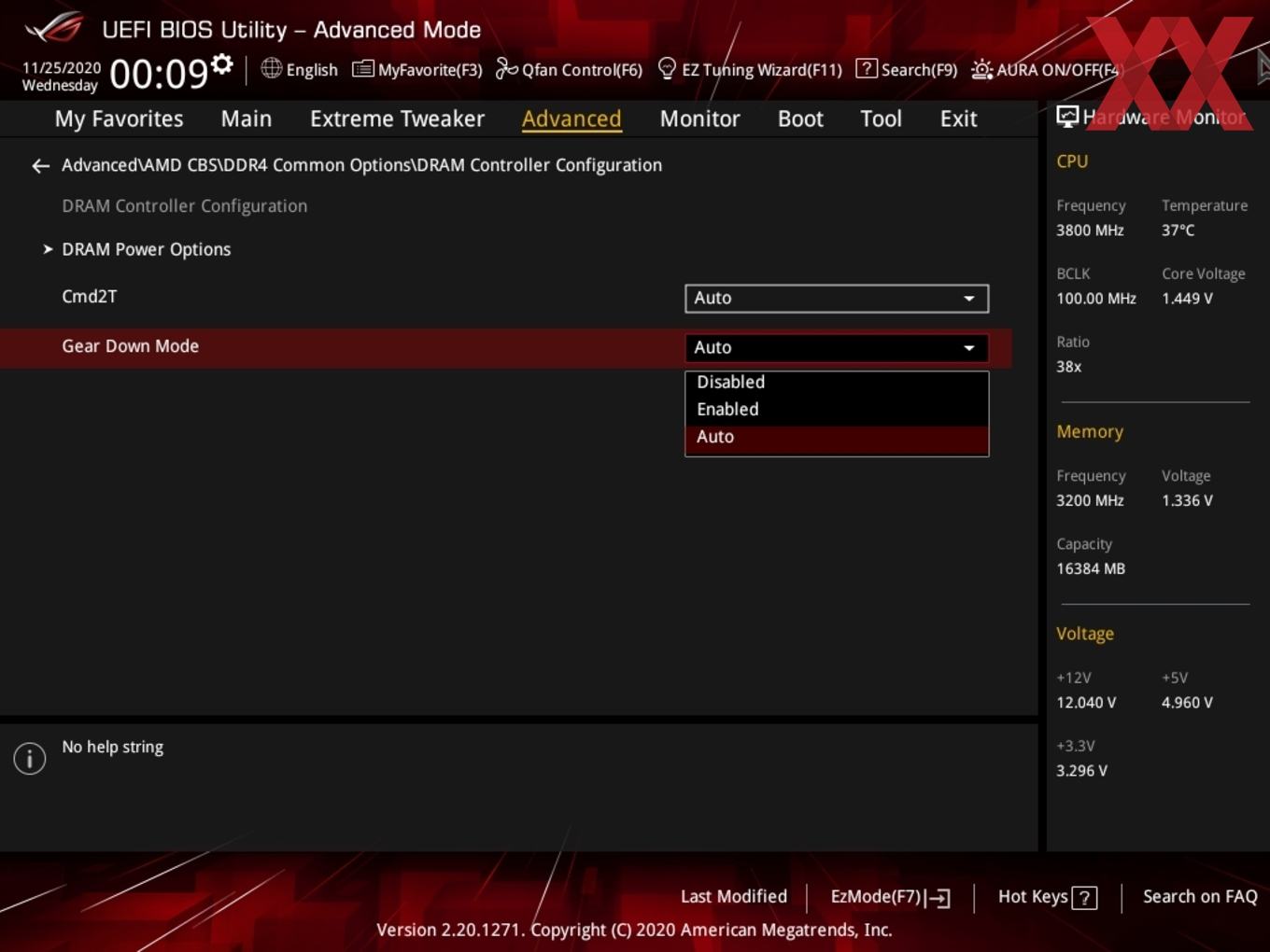Viewport: 1270px width, 952px height.
Task: Click the info icon in help panel
Action: tap(30, 758)
